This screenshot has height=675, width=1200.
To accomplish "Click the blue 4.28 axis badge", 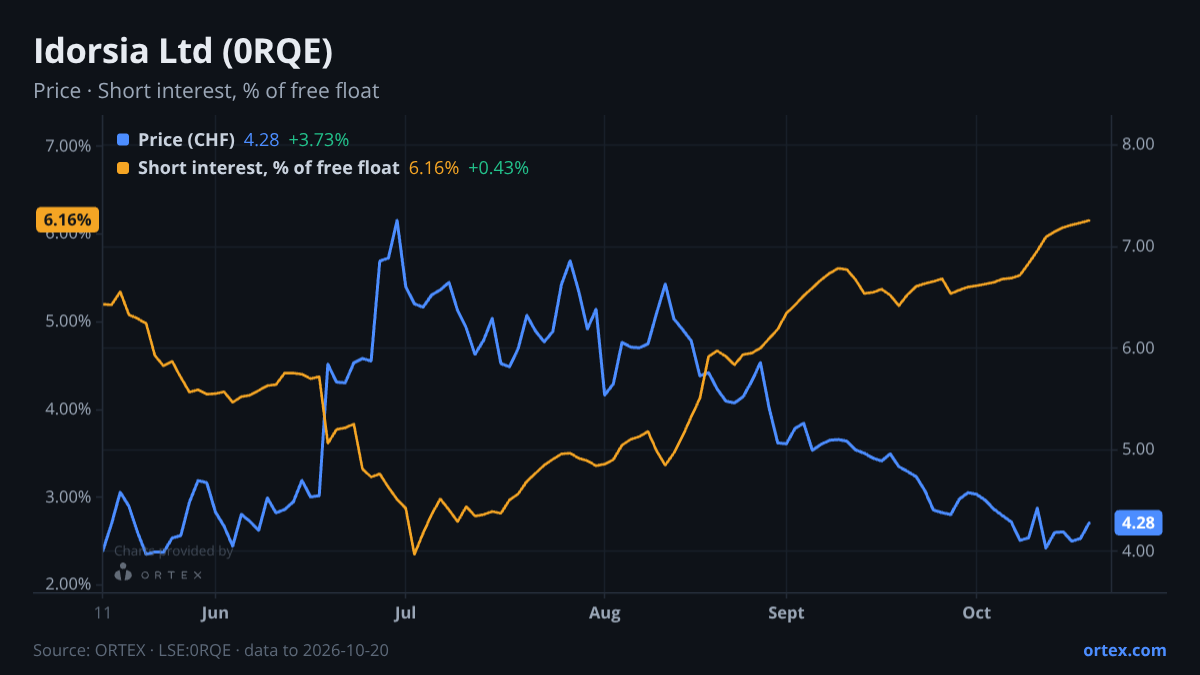I will [x=1138, y=522].
